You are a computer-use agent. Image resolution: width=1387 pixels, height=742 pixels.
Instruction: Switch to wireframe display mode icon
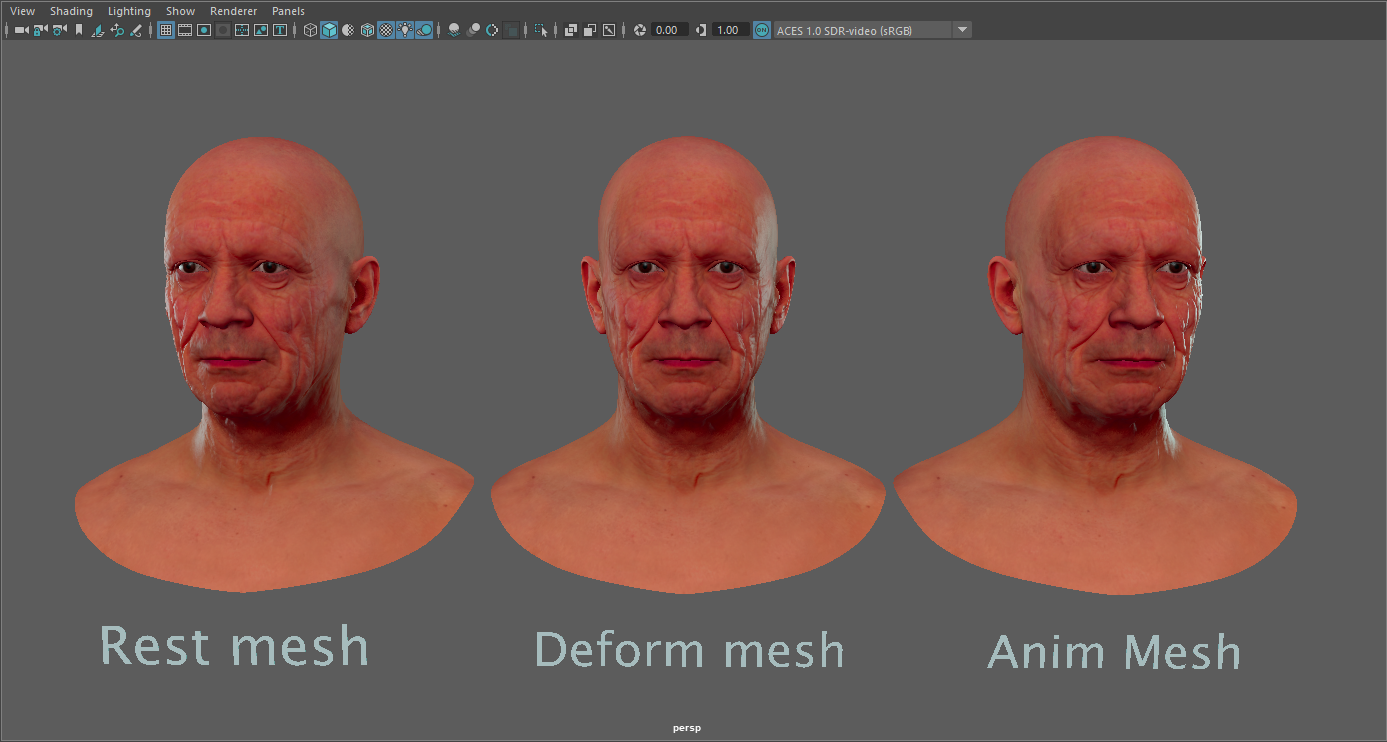point(310,30)
